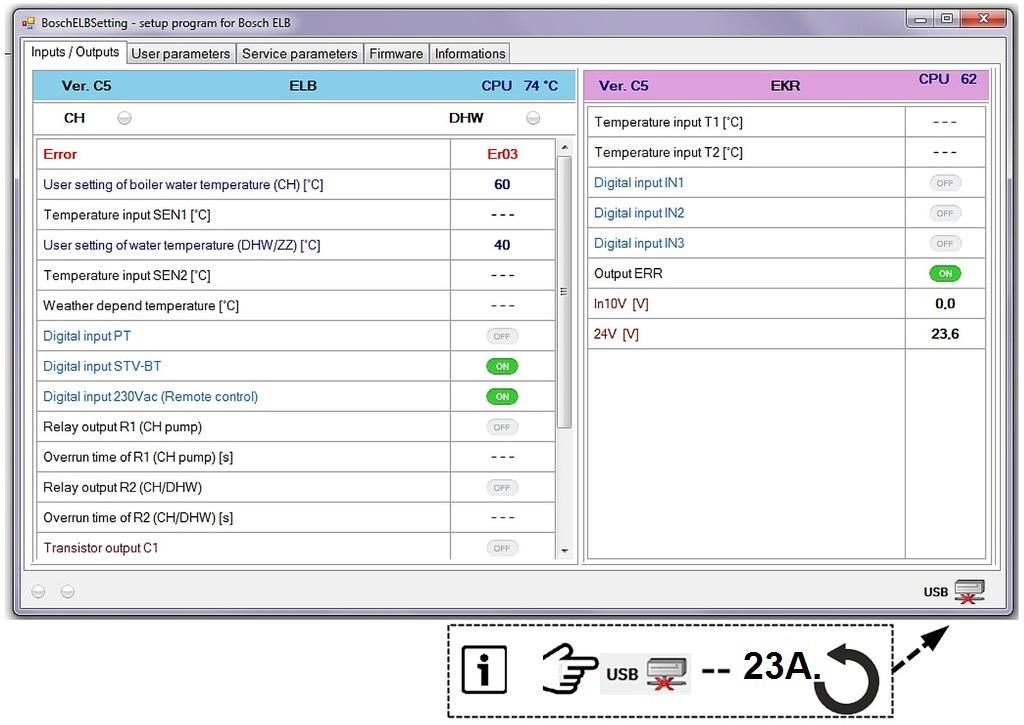1024x725 pixels.
Task: Go to the Firmware tab
Action: click(x=396, y=54)
